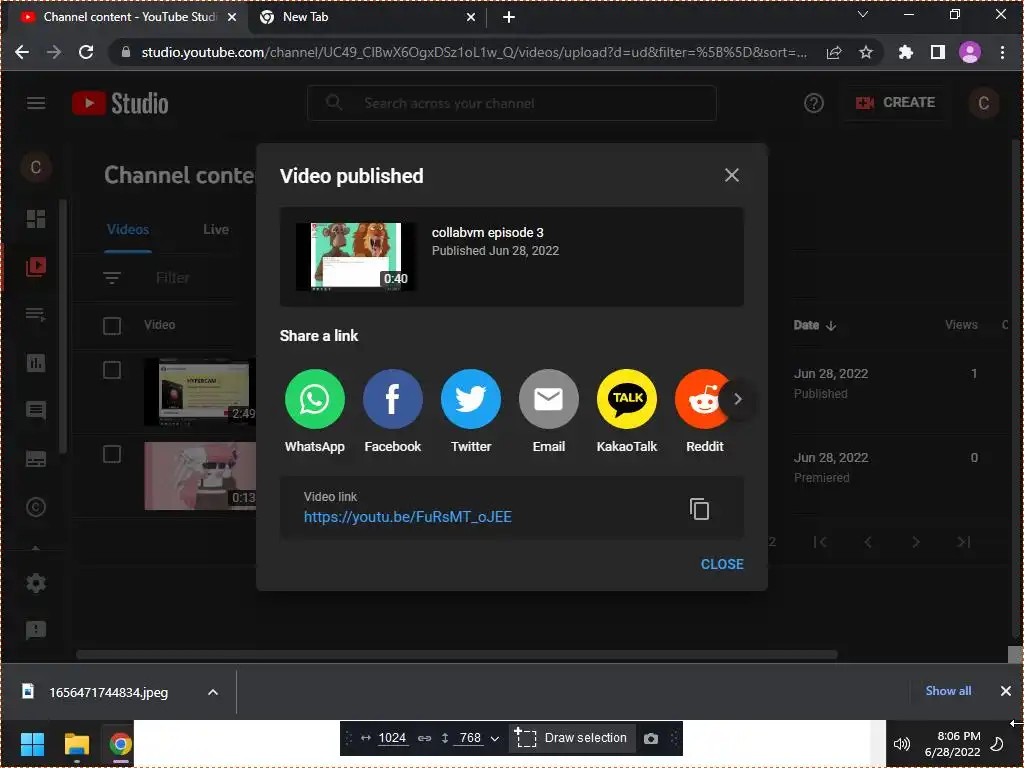Show more share options arrow
Viewport: 1024px width, 768px height.
738,399
